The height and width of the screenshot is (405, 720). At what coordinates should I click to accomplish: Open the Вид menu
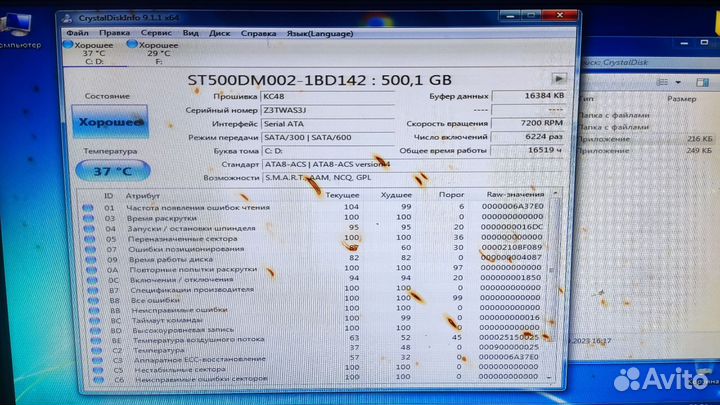click(191, 33)
